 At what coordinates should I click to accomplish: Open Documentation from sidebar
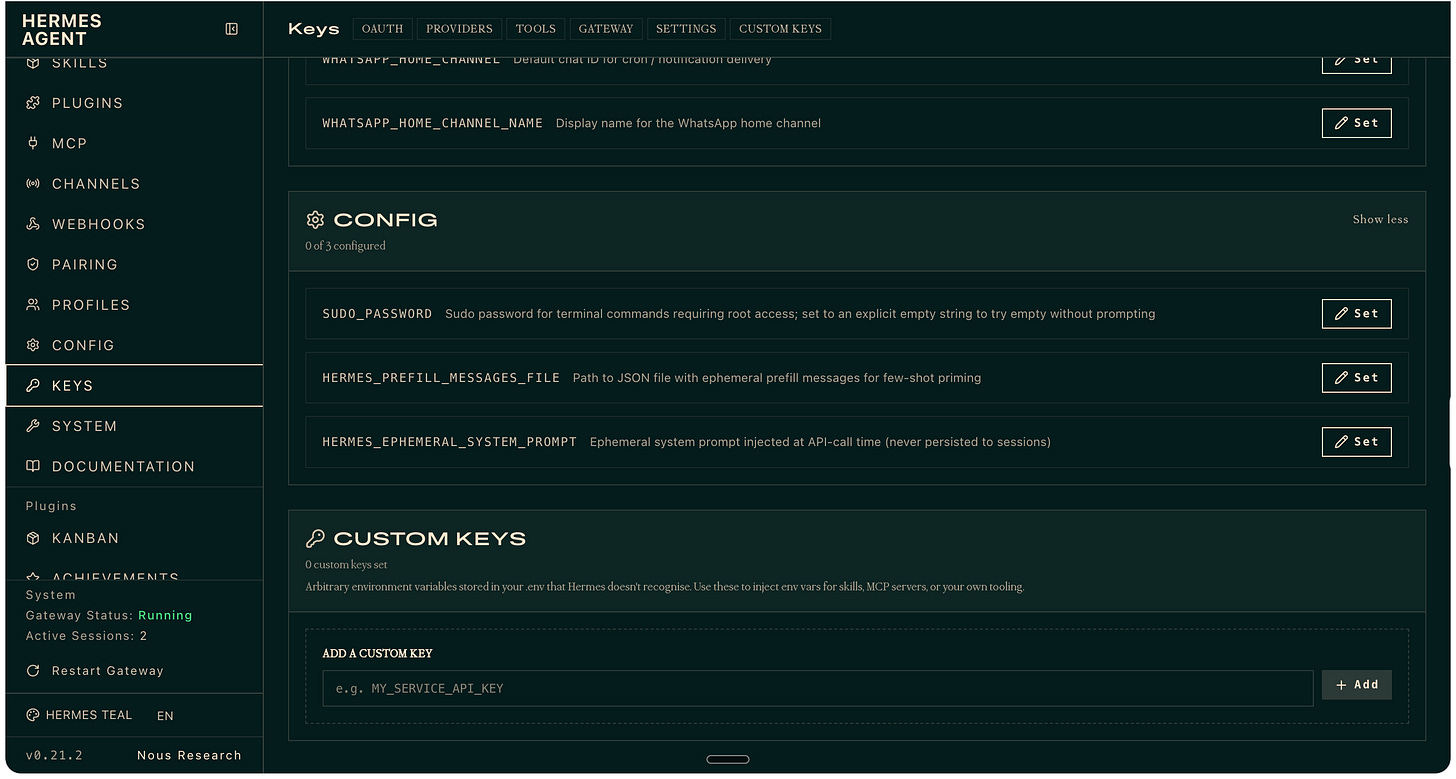134,466
